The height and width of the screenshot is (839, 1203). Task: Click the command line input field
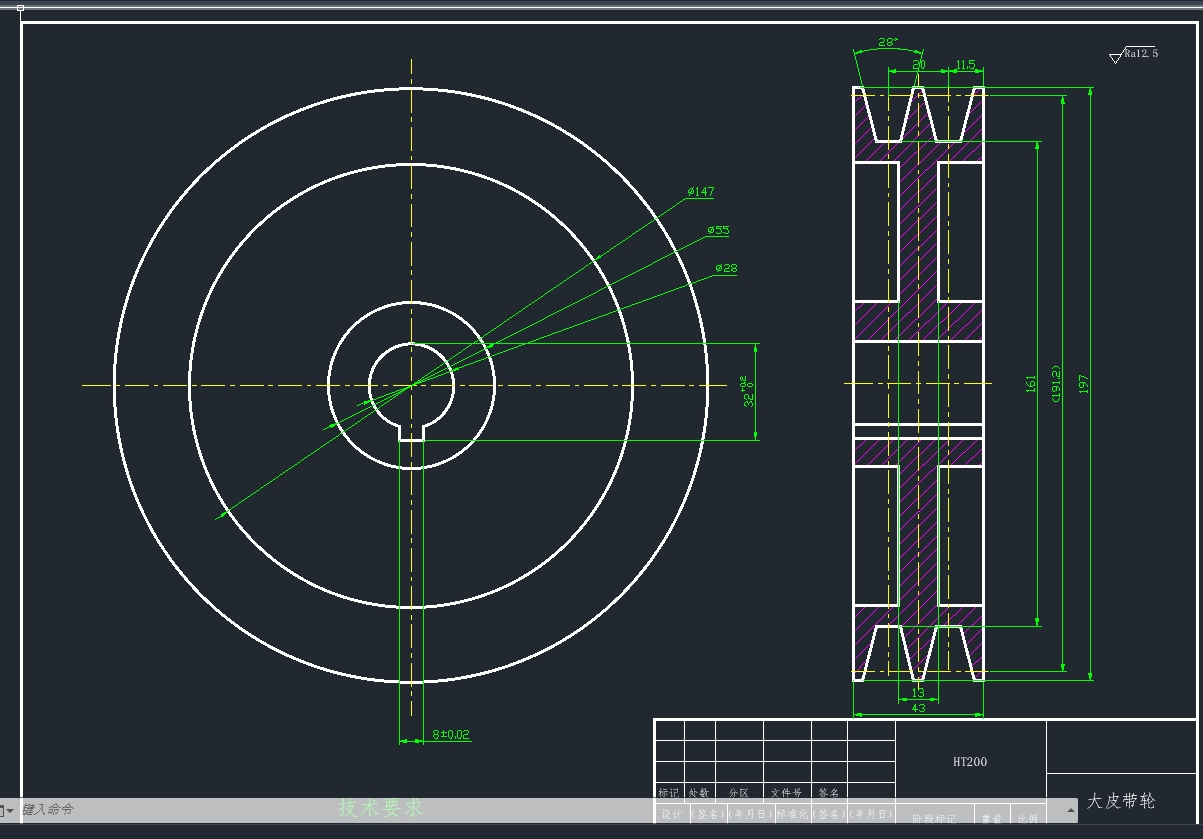click(540, 809)
